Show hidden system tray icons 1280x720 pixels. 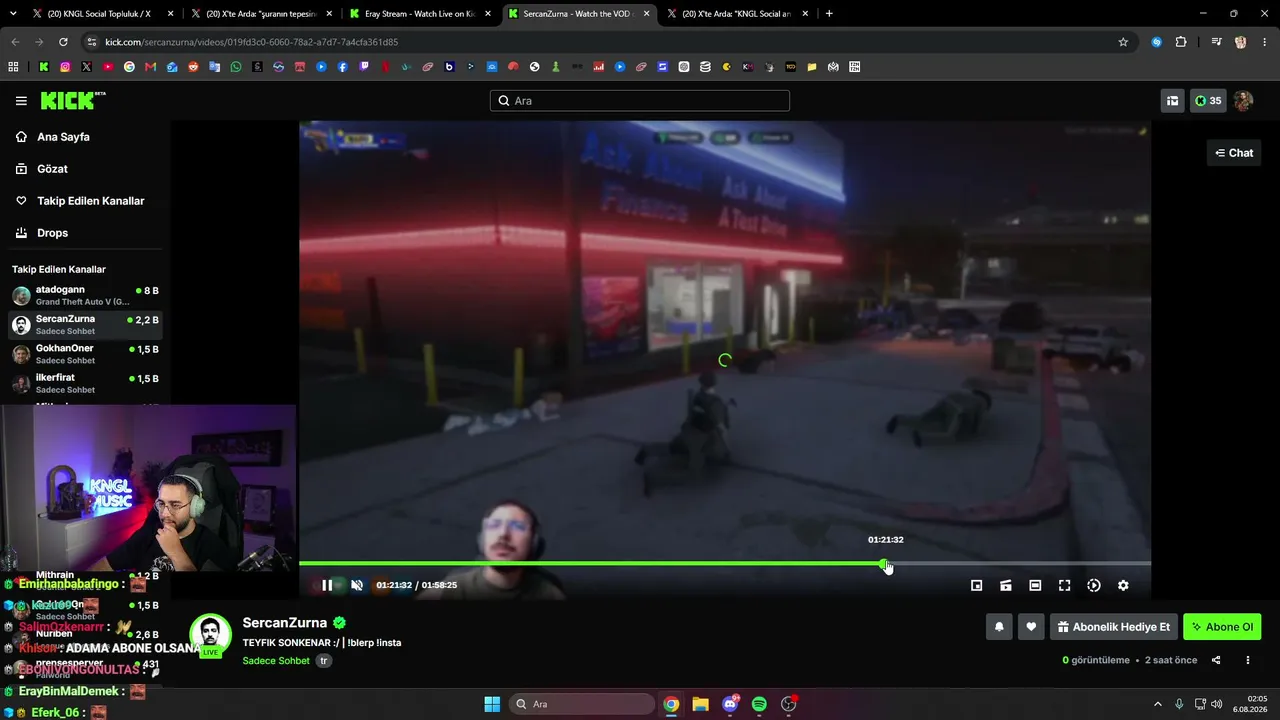click(1158, 704)
